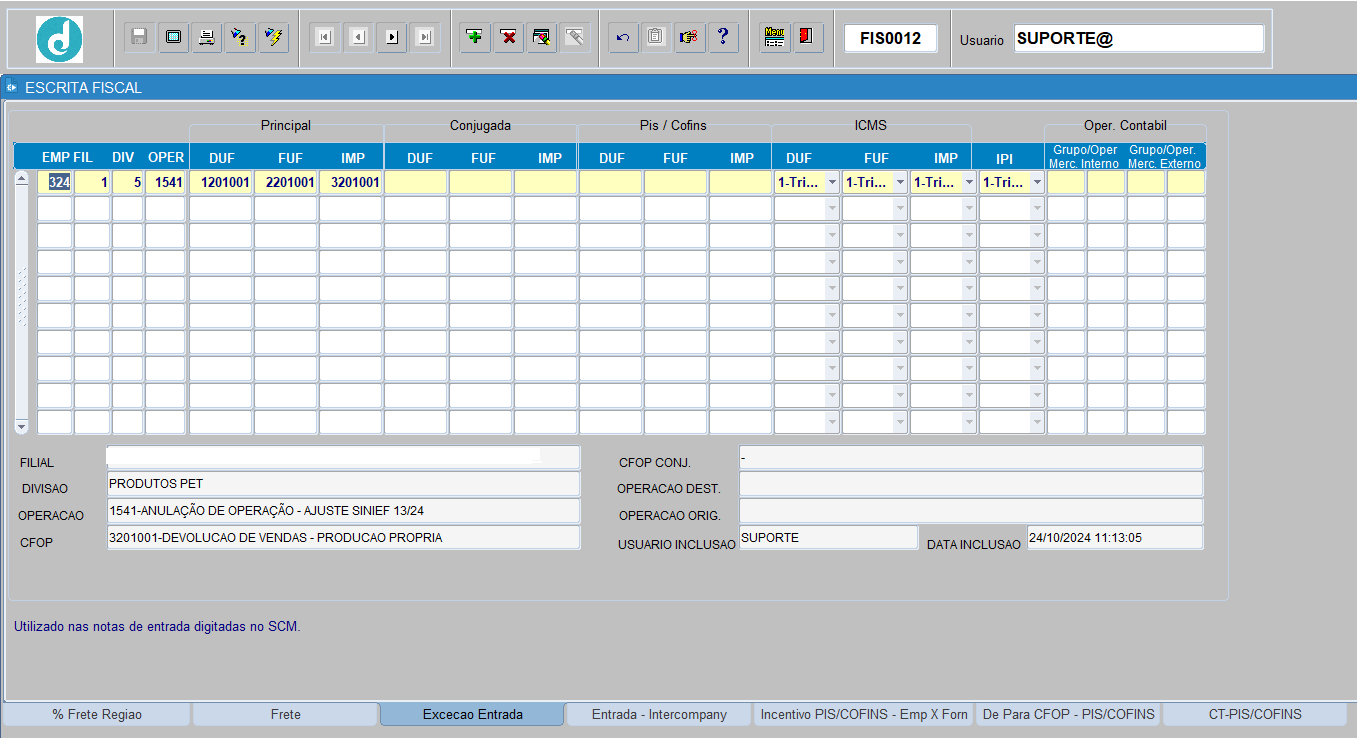This screenshot has height=738, width=1357.
Task: Open Entrada - Intercompany tab
Action: pos(658,714)
